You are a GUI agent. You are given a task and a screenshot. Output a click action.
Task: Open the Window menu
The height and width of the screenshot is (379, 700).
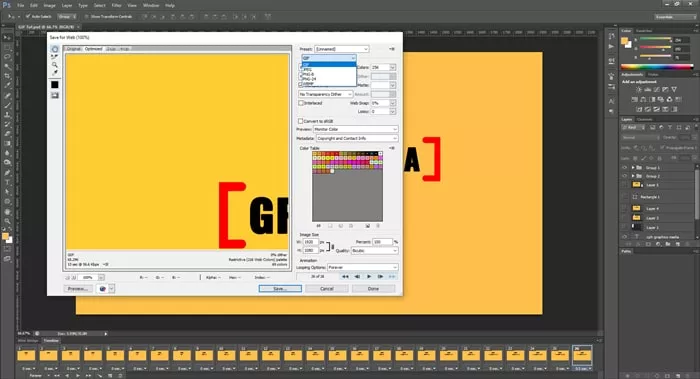[151, 5]
